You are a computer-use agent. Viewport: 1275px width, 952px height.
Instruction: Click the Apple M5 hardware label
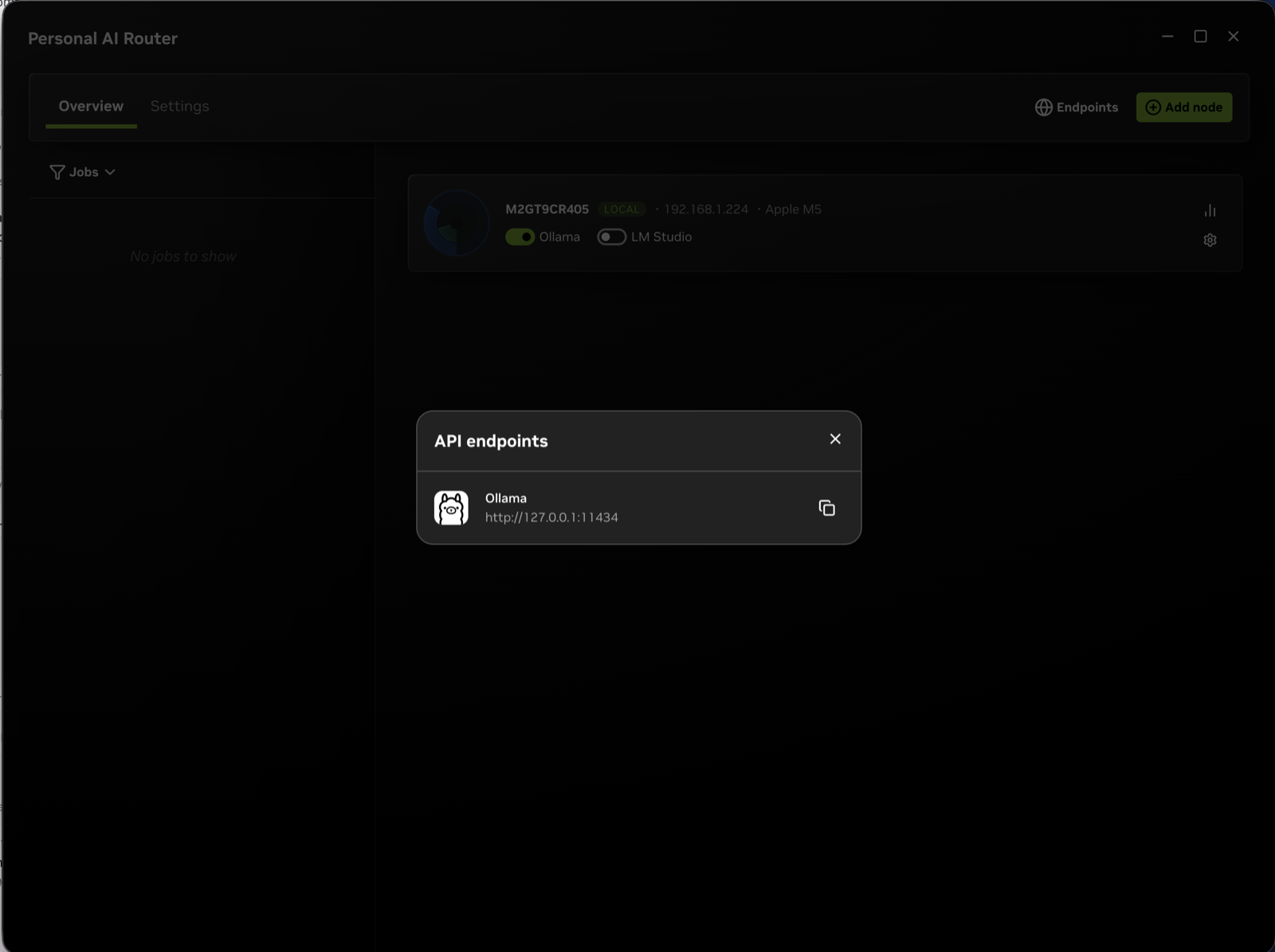pos(793,209)
